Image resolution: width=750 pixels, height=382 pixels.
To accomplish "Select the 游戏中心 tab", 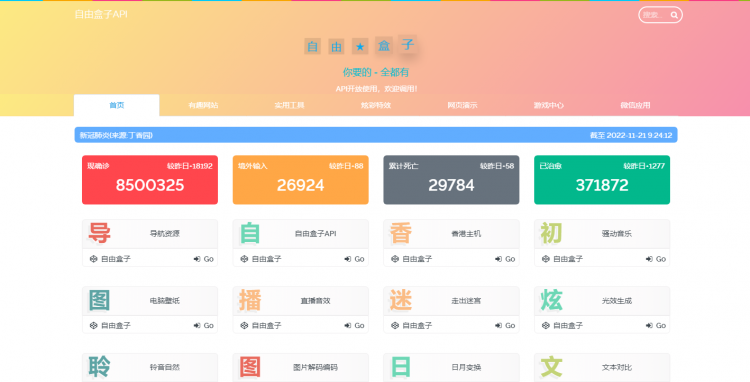I will 549,105.
